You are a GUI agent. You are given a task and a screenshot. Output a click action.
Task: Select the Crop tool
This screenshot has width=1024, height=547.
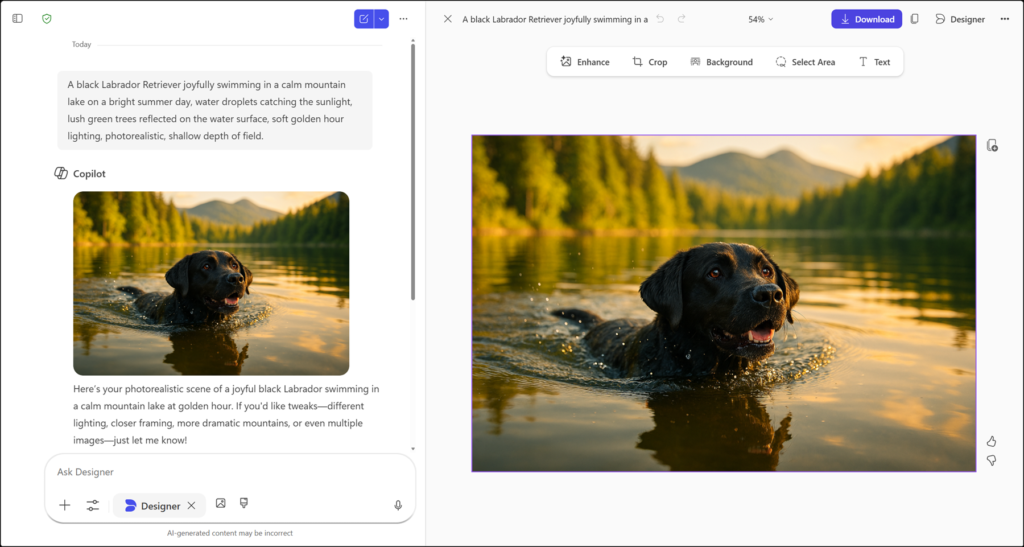tap(649, 62)
